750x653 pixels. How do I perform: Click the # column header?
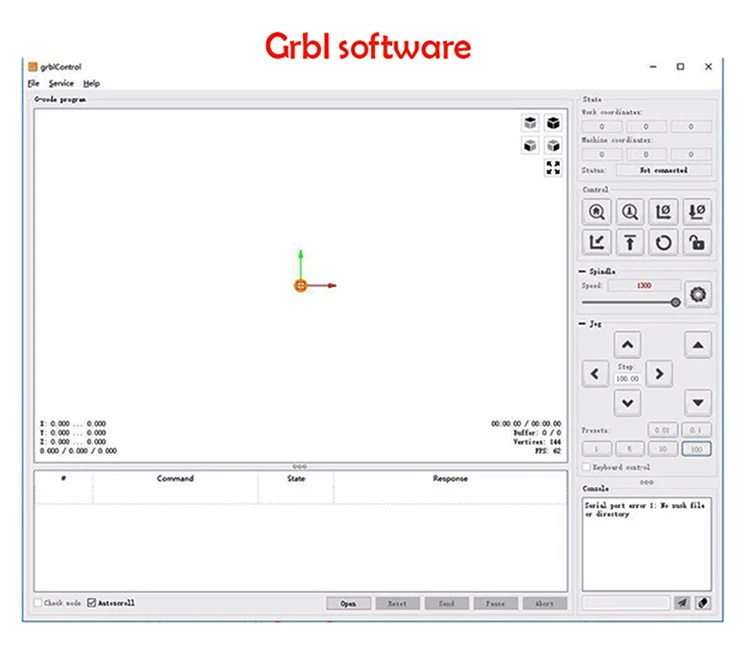coord(64,478)
